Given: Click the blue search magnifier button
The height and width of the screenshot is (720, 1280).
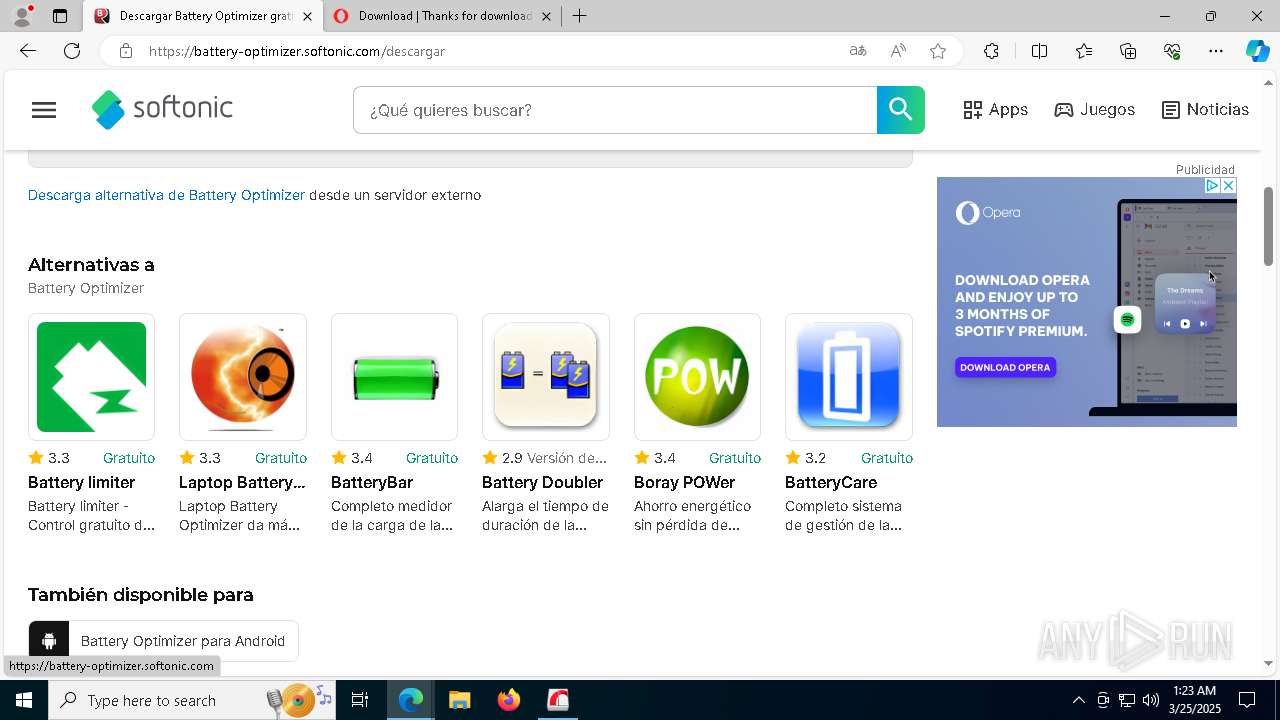Looking at the screenshot, I should point(900,110).
